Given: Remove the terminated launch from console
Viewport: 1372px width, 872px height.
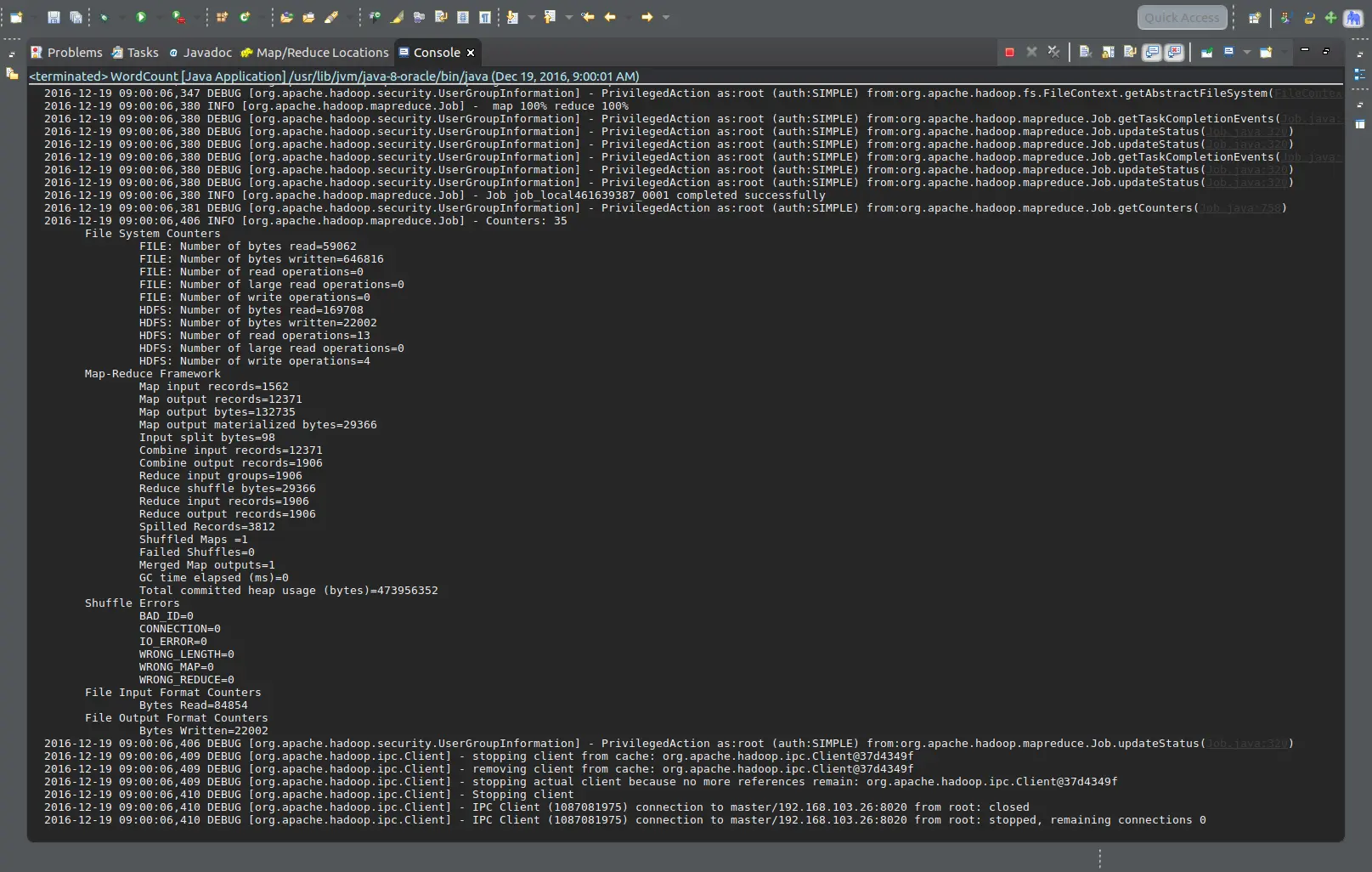Looking at the screenshot, I should pos(1031,52).
